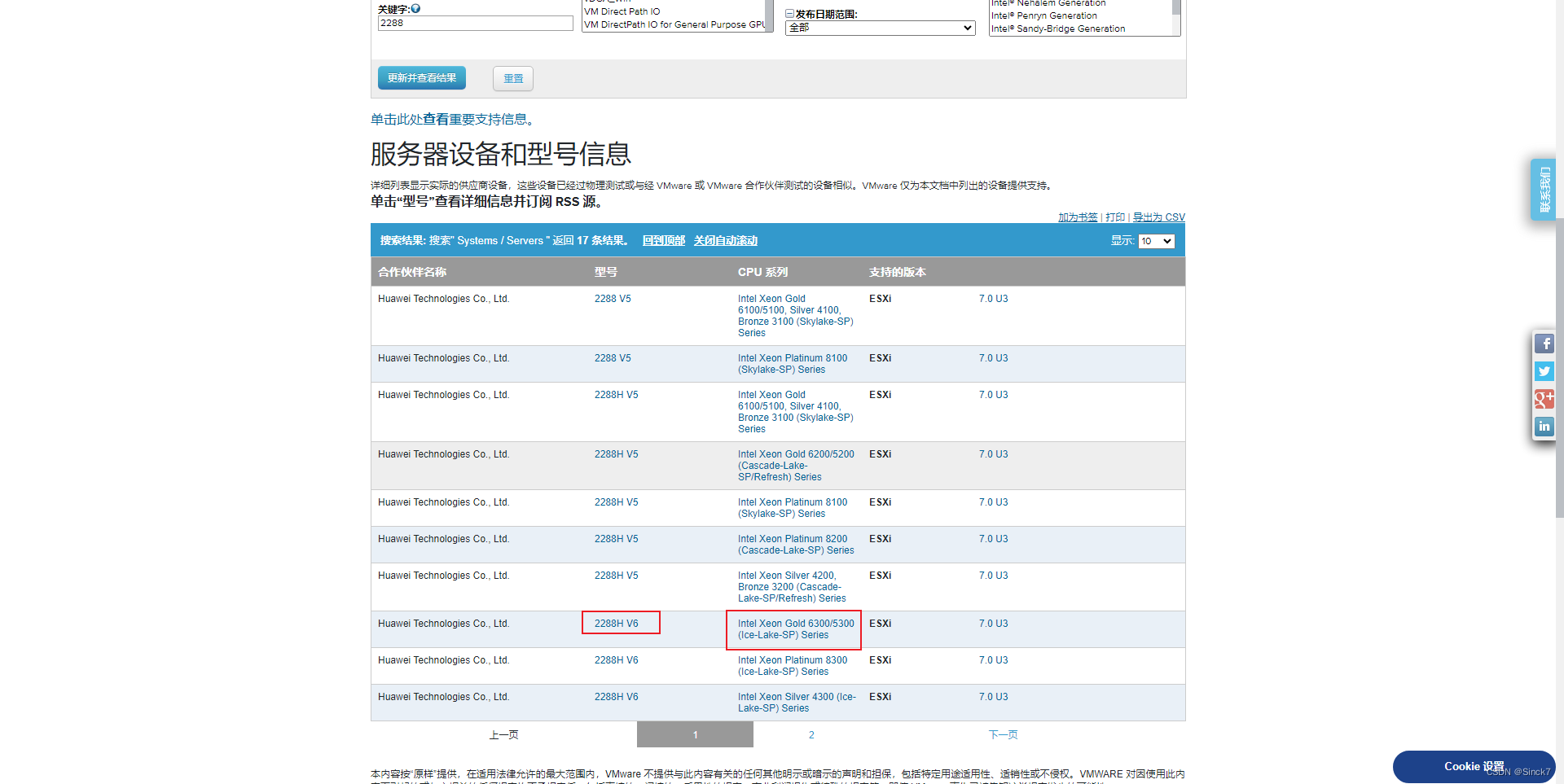Click the back to top link
The width and height of the screenshot is (1564, 784).
coord(664,241)
